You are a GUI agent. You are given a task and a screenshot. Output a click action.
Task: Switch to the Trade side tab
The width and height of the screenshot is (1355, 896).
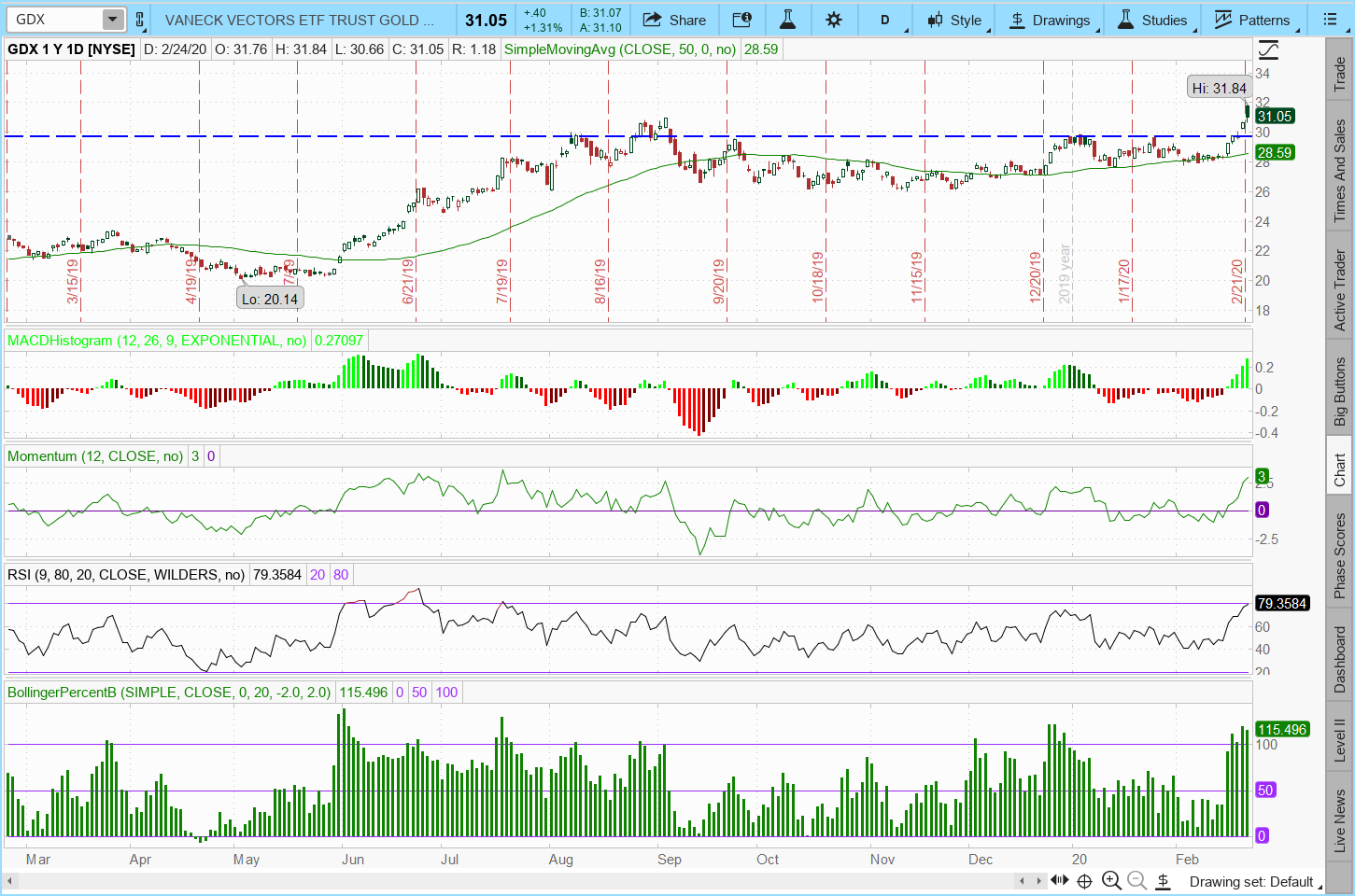click(1340, 75)
